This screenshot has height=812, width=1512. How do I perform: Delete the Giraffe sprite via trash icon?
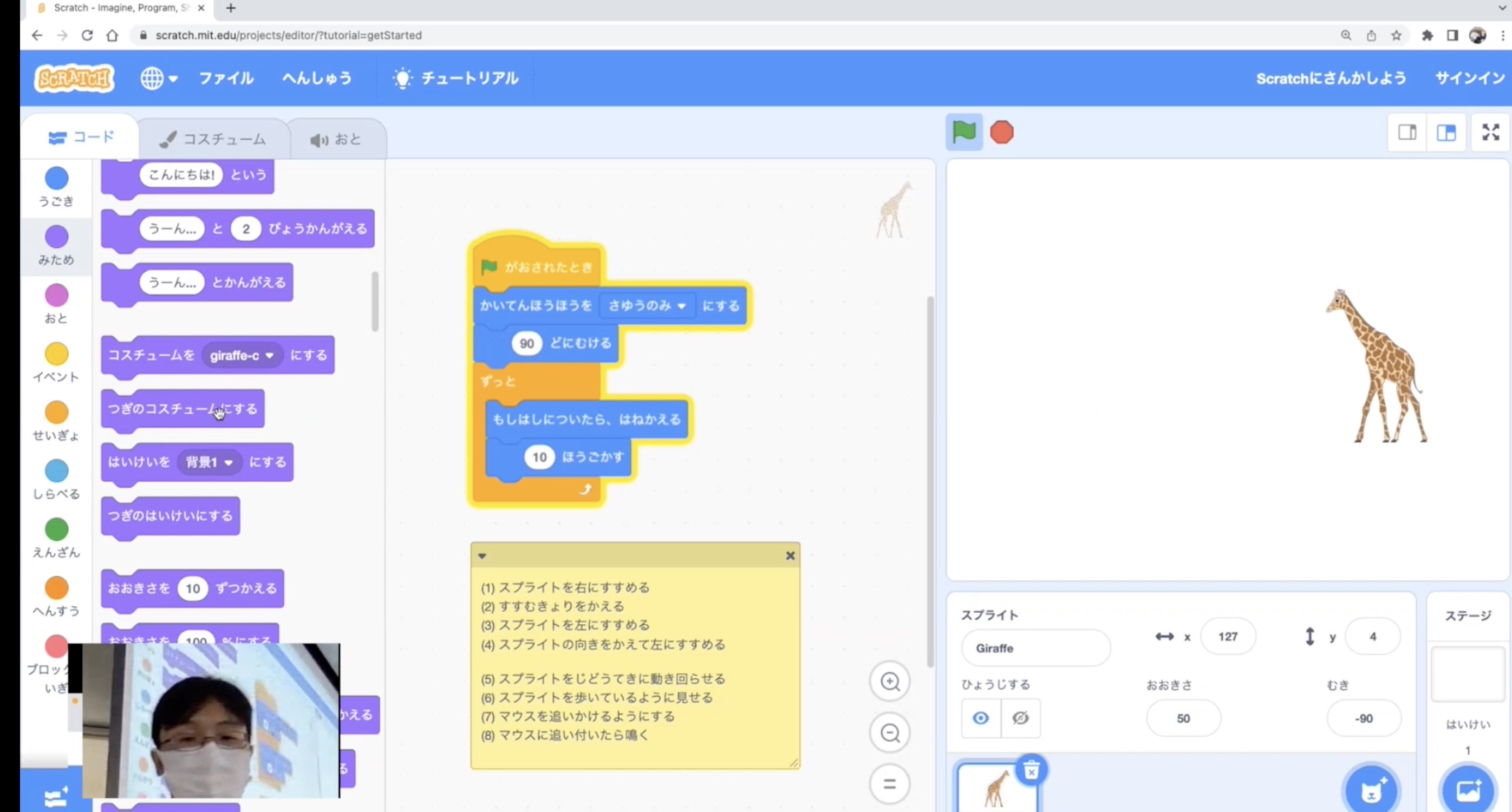click(1031, 770)
